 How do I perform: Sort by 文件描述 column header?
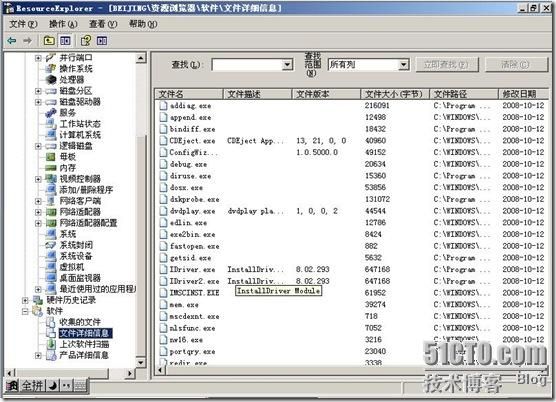[x=257, y=94]
